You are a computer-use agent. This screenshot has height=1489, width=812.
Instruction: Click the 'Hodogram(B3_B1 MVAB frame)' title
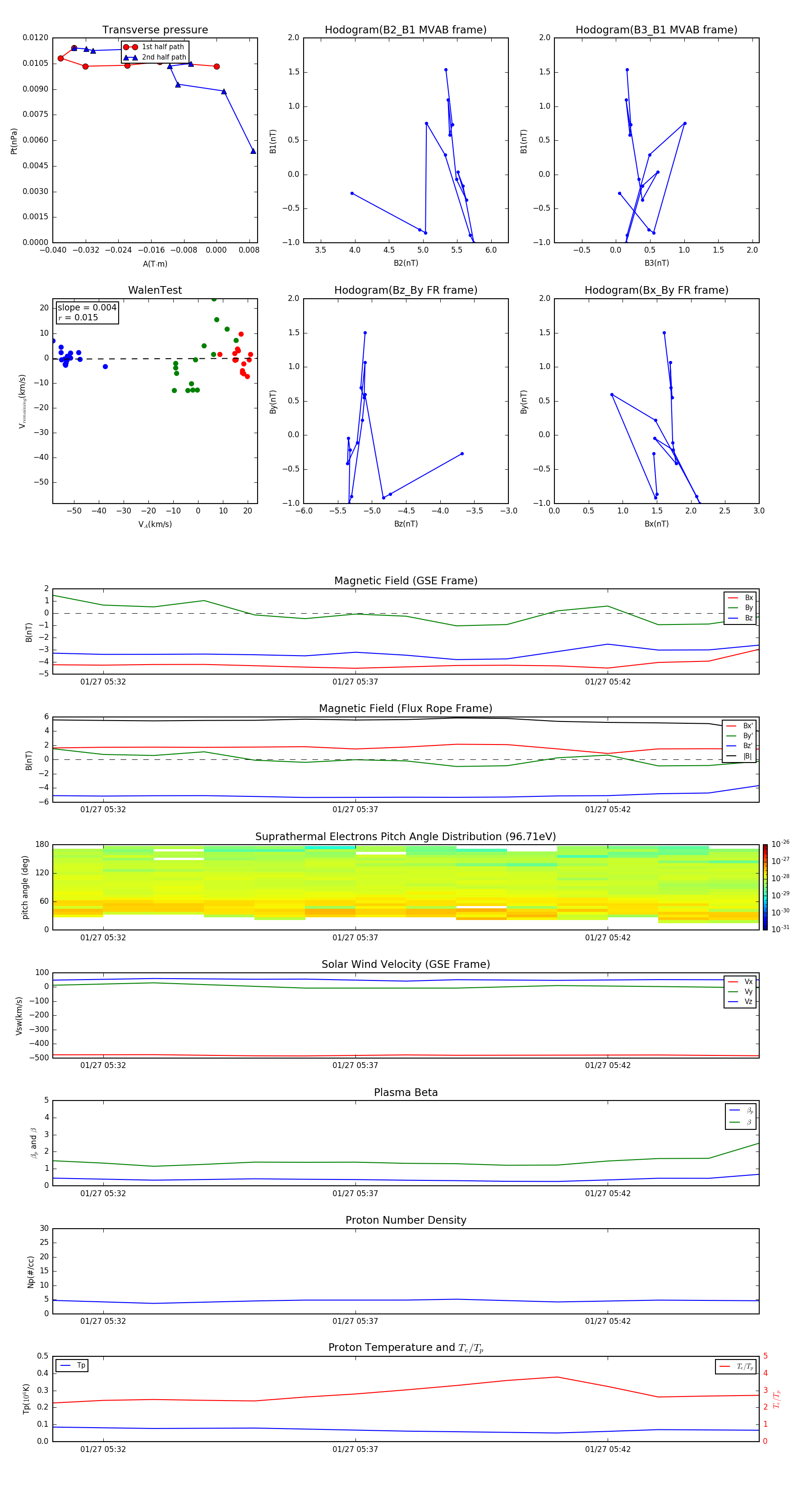coord(656,30)
